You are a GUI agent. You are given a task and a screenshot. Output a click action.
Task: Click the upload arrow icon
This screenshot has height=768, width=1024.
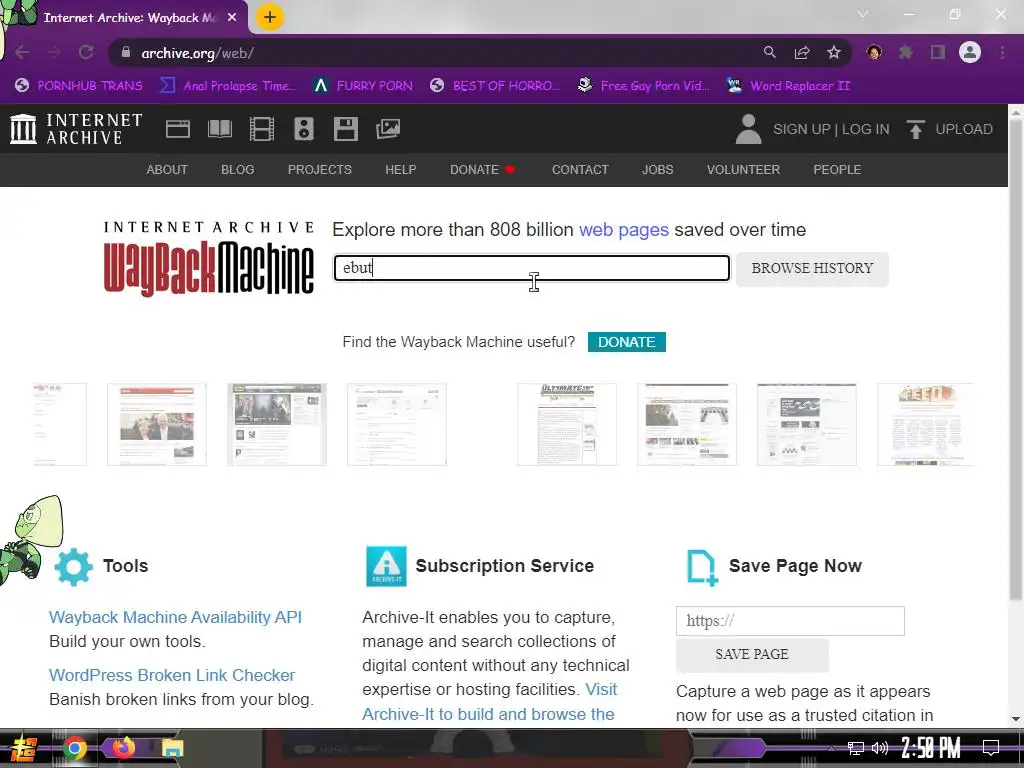[x=916, y=129]
